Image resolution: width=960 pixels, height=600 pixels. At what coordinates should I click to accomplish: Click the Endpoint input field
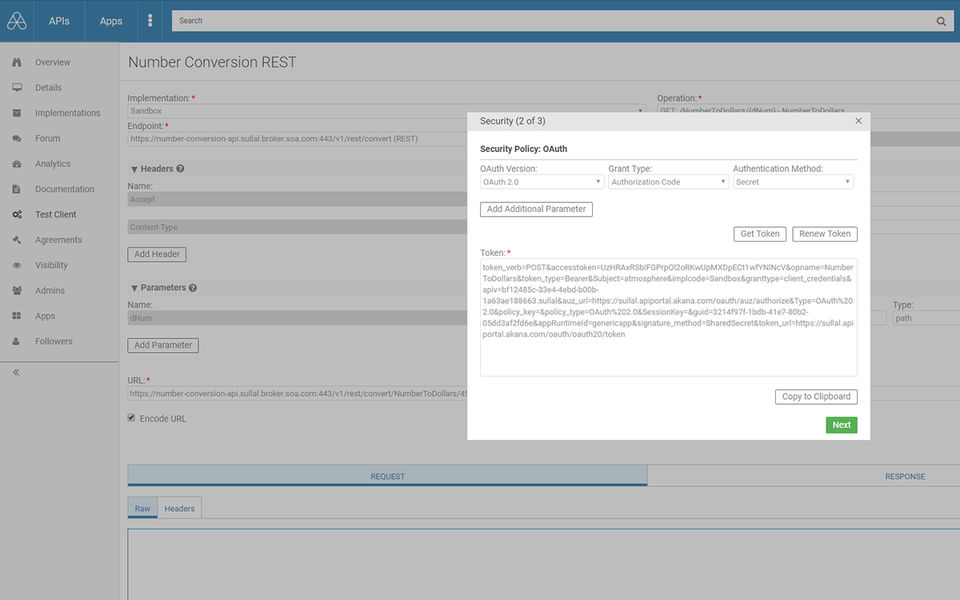point(297,139)
